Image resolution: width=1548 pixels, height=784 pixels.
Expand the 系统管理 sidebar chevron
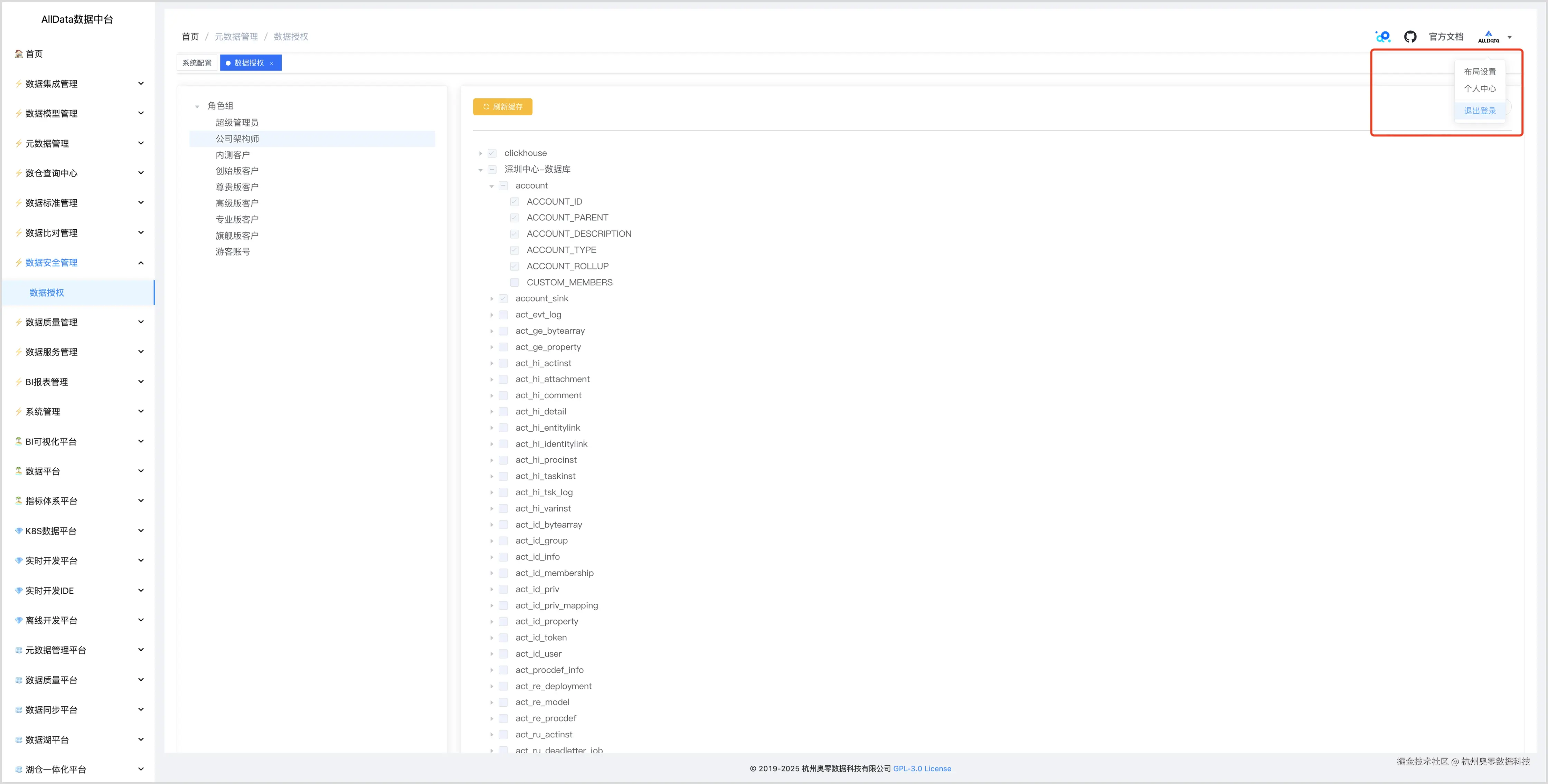(x=141, y=412)
